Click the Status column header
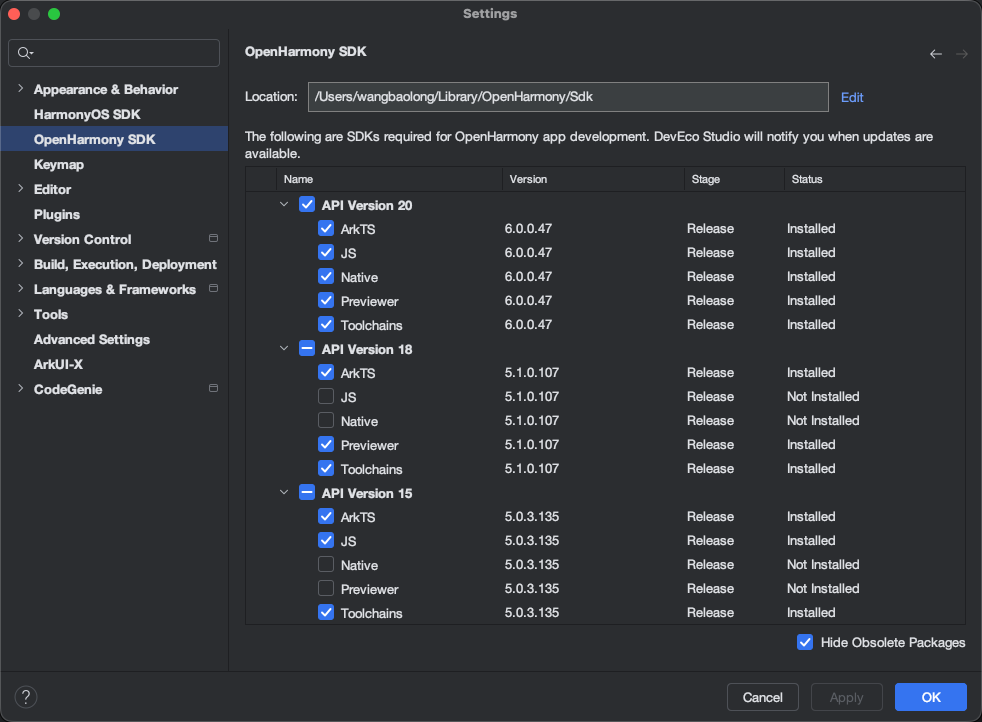Viewport: 982px width, 722px height. tap(875, 179)
